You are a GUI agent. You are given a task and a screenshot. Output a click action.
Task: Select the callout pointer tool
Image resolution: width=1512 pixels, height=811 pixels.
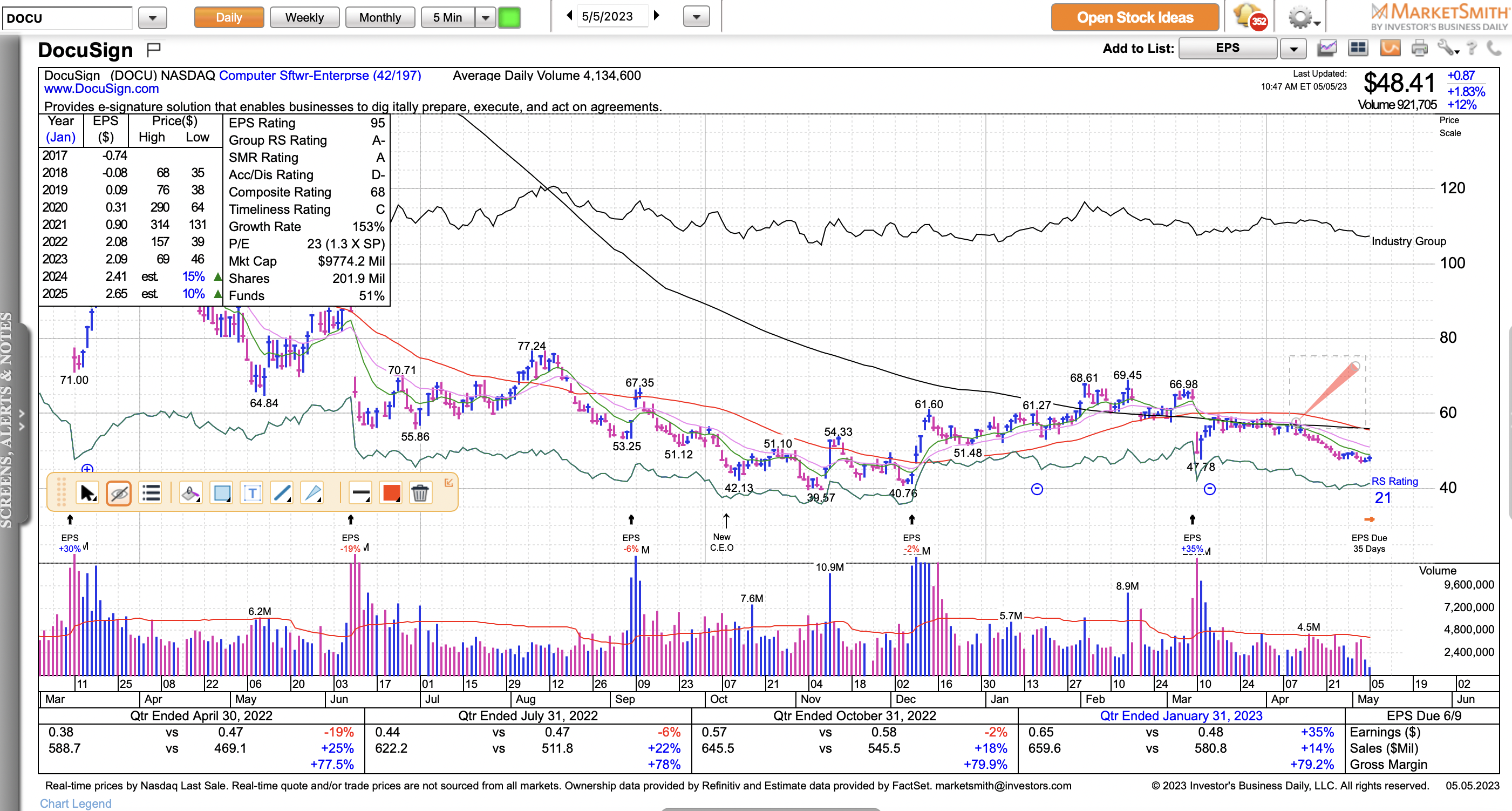point(312,494)
